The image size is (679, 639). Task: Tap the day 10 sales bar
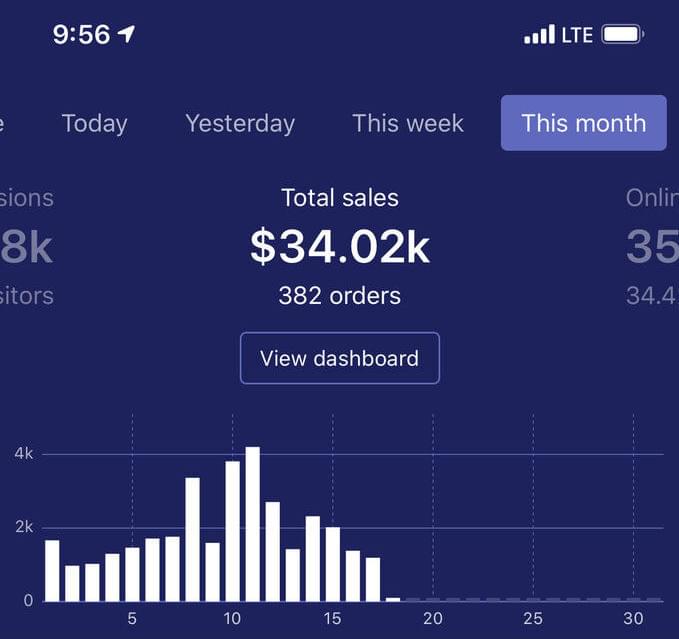(x=233, y=531)
